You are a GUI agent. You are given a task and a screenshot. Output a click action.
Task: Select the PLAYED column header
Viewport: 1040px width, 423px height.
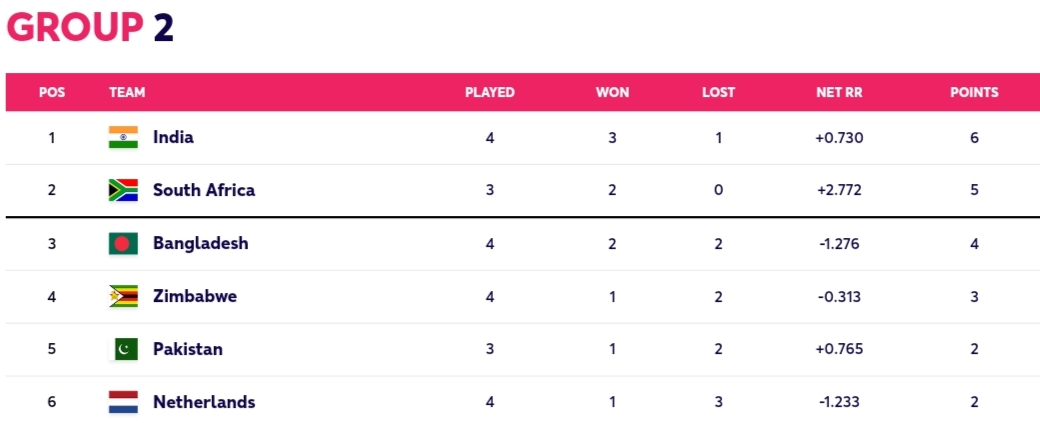tap(489, 93)
